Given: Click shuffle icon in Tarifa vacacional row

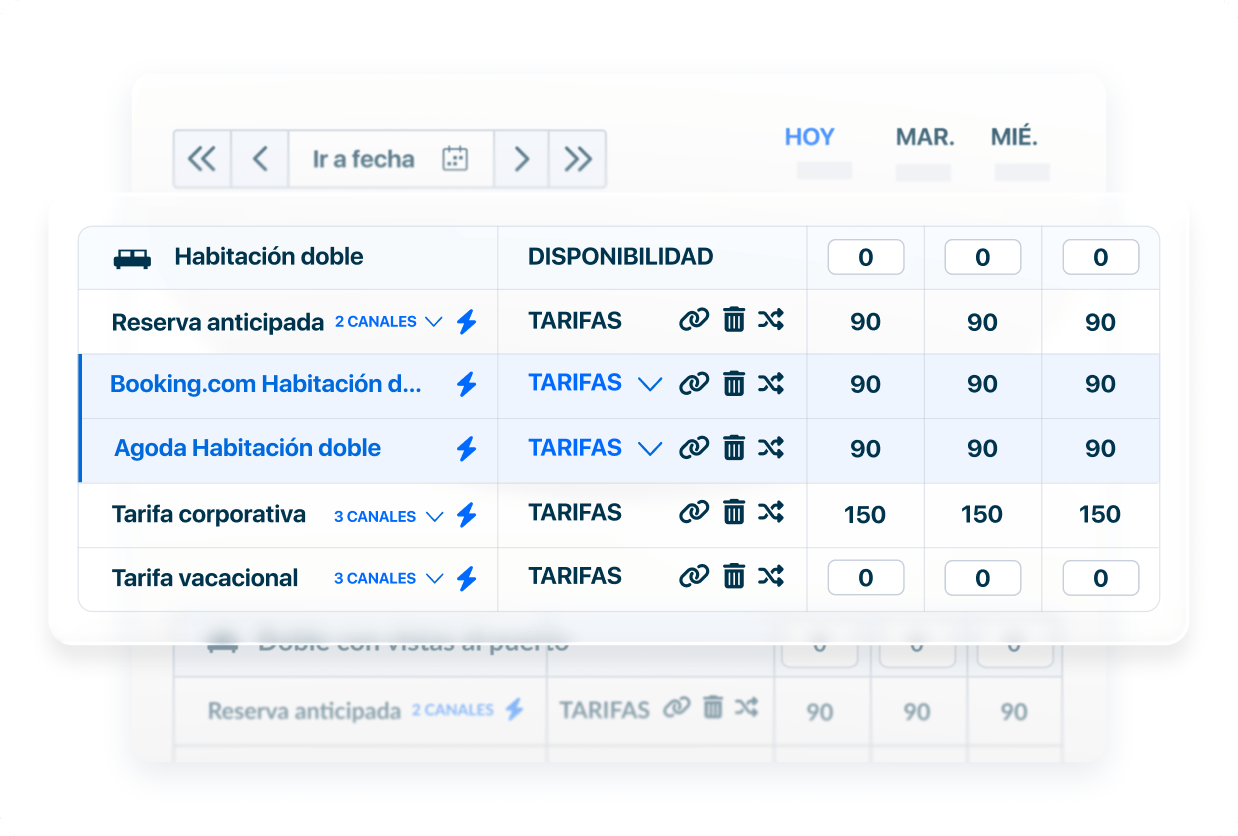Looking at the screenshot, I should tap(770, 576).
